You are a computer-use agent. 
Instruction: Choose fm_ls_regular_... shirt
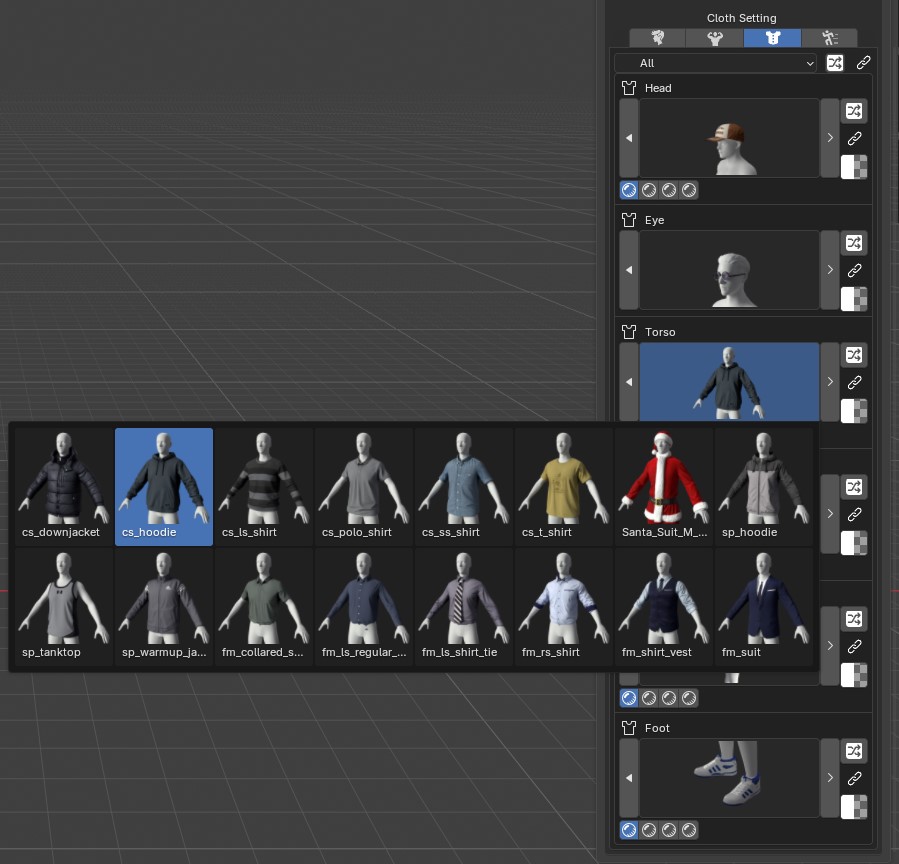[x=363, y=607]
